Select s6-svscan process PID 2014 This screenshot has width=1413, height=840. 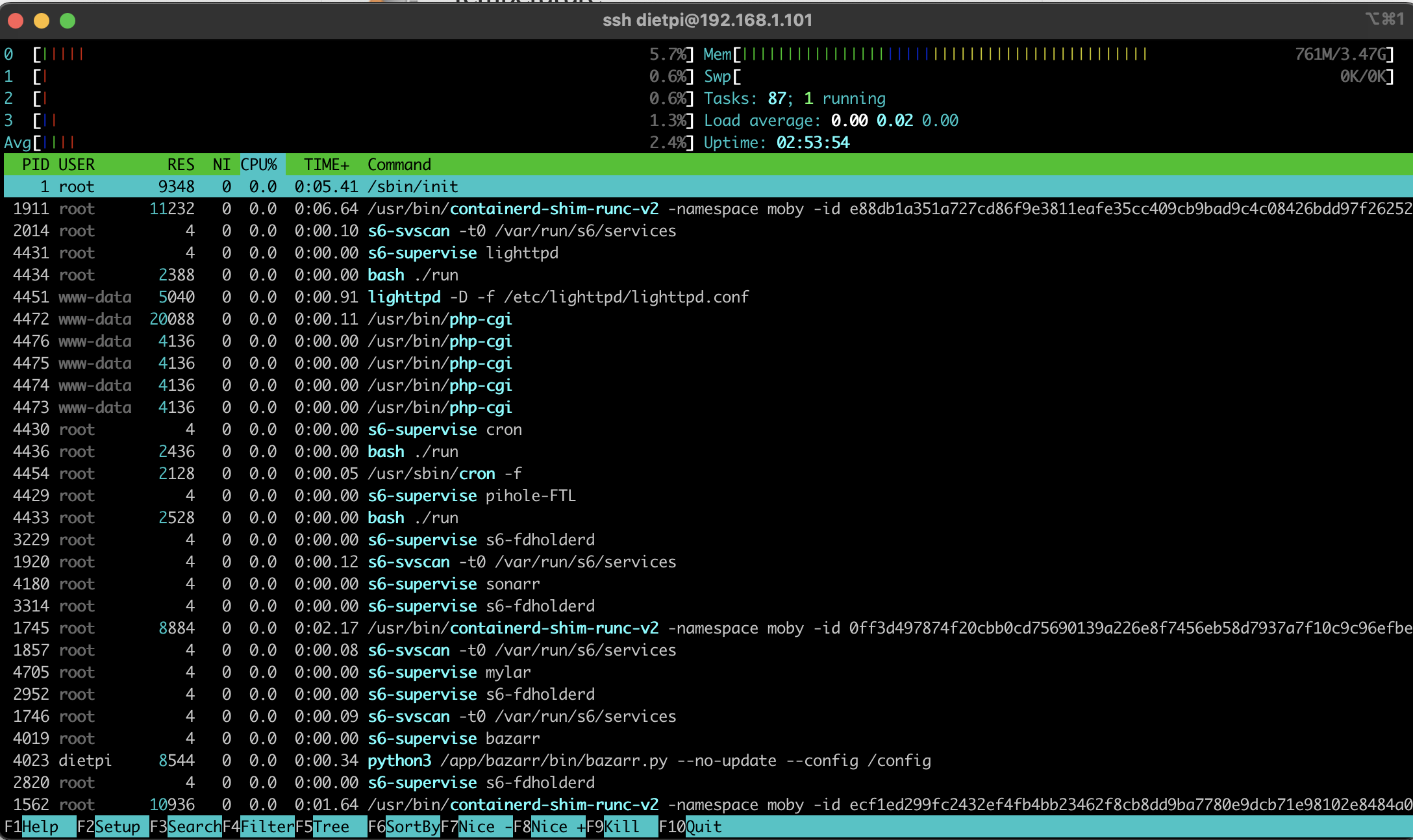click(708, 230)
